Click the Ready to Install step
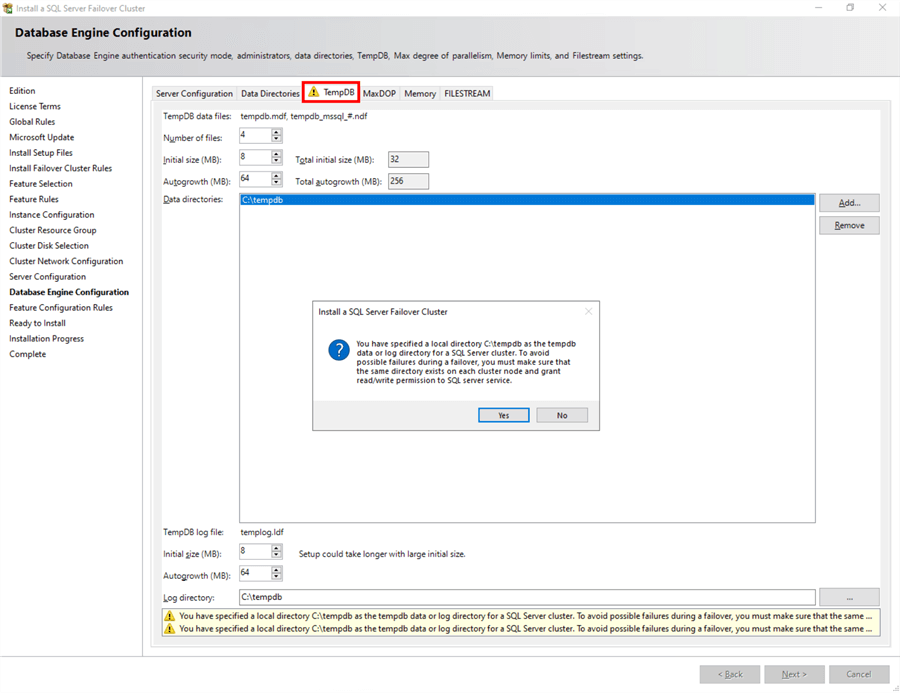This screenshot has height=693, width=900. 37,323
